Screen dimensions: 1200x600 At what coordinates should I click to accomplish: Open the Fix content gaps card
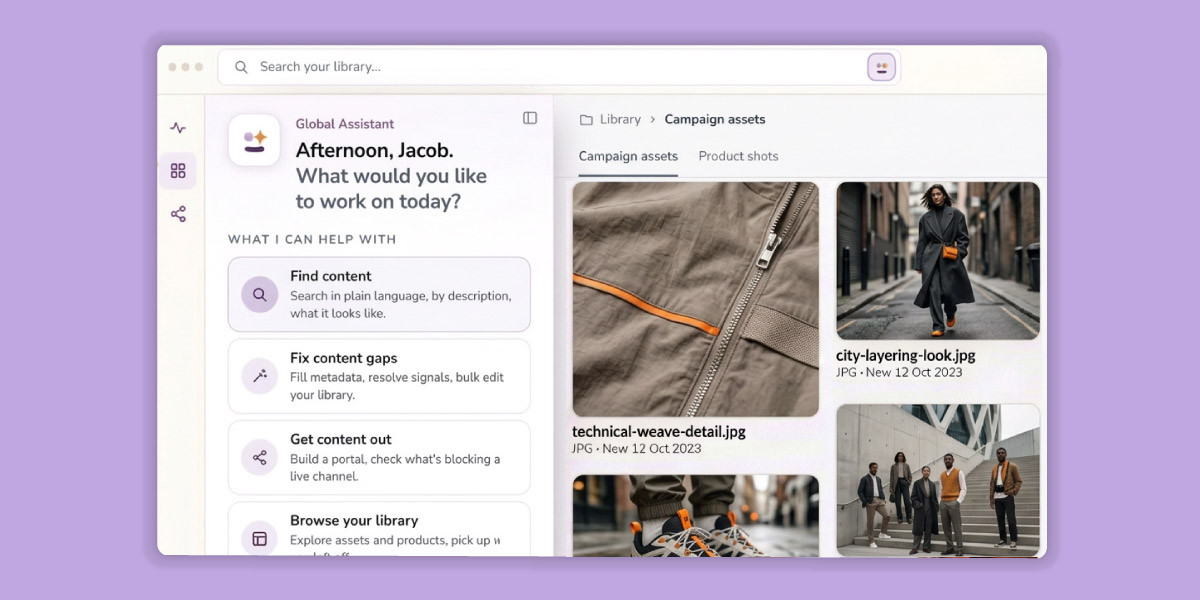tap(379, 376)
